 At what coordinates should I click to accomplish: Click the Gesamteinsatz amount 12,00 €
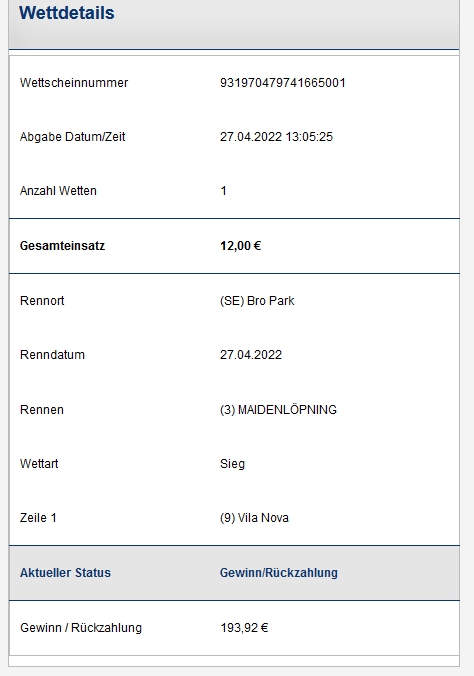pyautogui.click(x=241, y=246)
